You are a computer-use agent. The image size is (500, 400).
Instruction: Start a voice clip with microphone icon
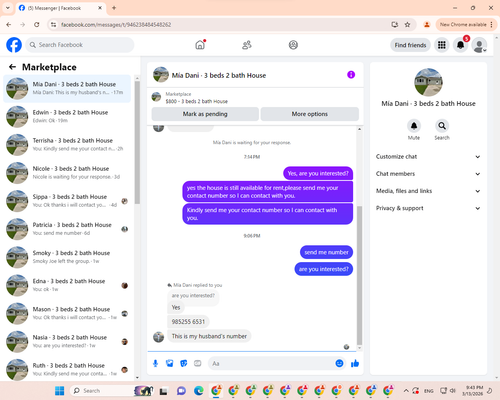155,363
